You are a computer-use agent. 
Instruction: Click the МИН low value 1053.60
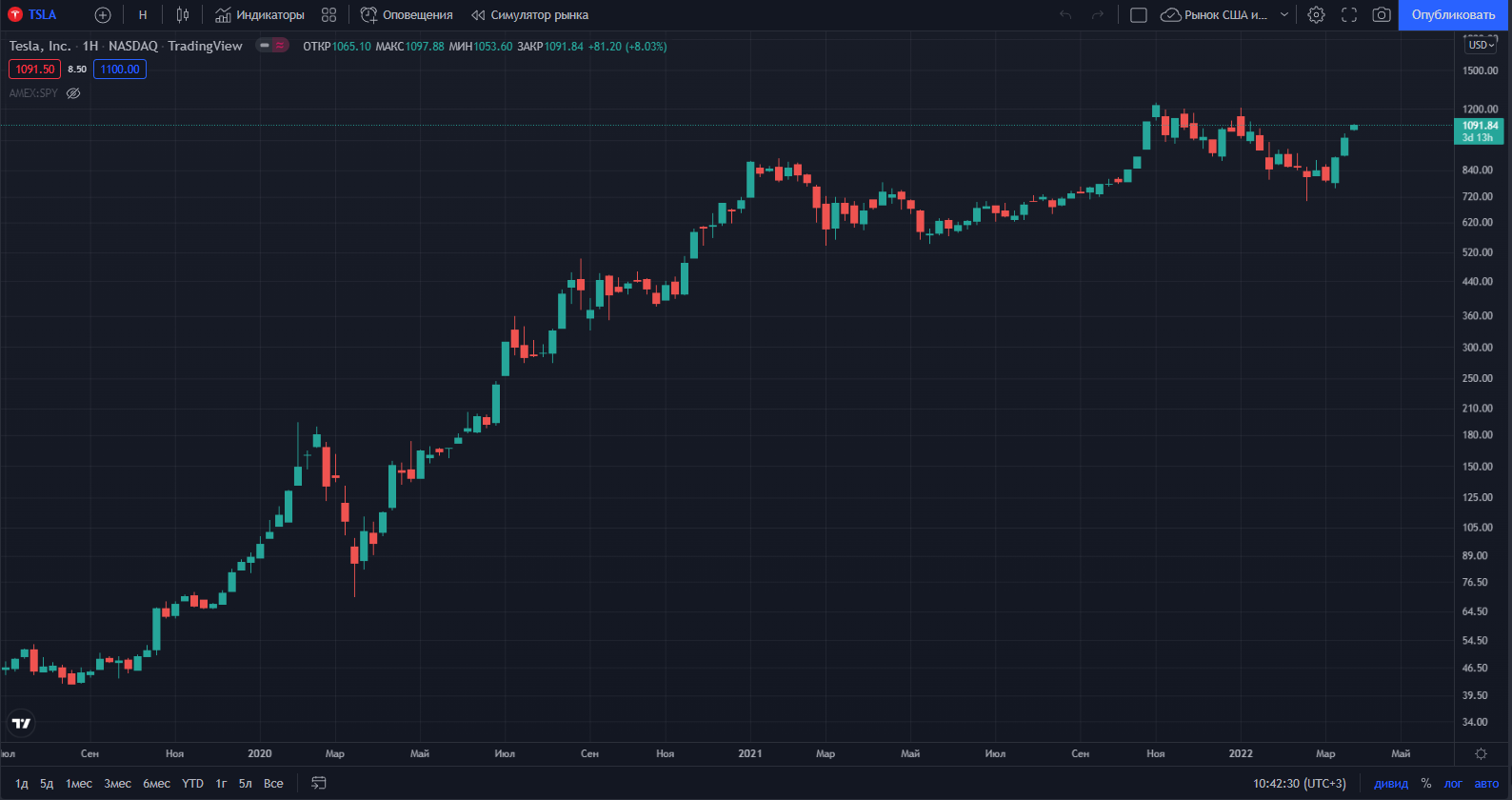pyautogui.click(x=493, y=47)
